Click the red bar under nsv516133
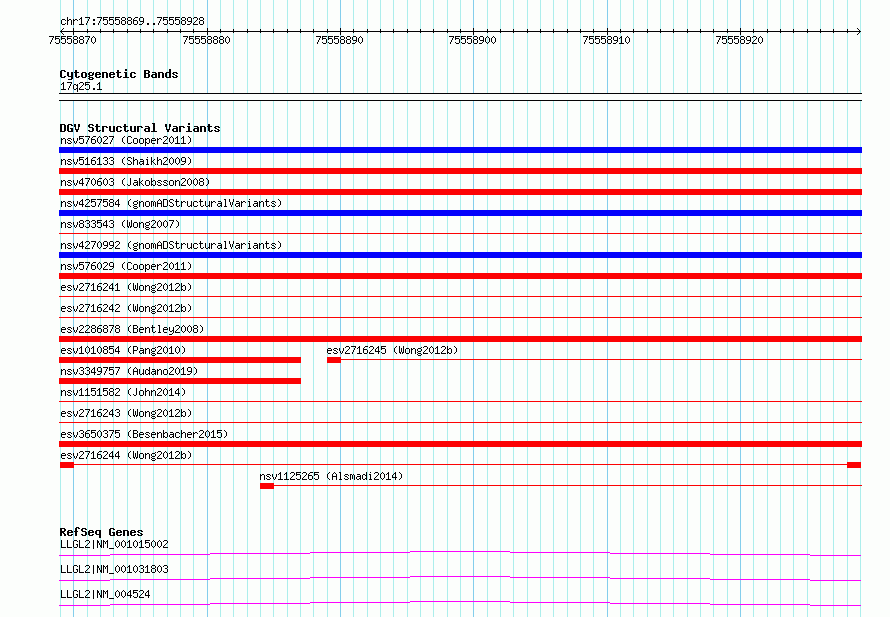The height and width of the screenshot is (617, 890). point(460,171)
